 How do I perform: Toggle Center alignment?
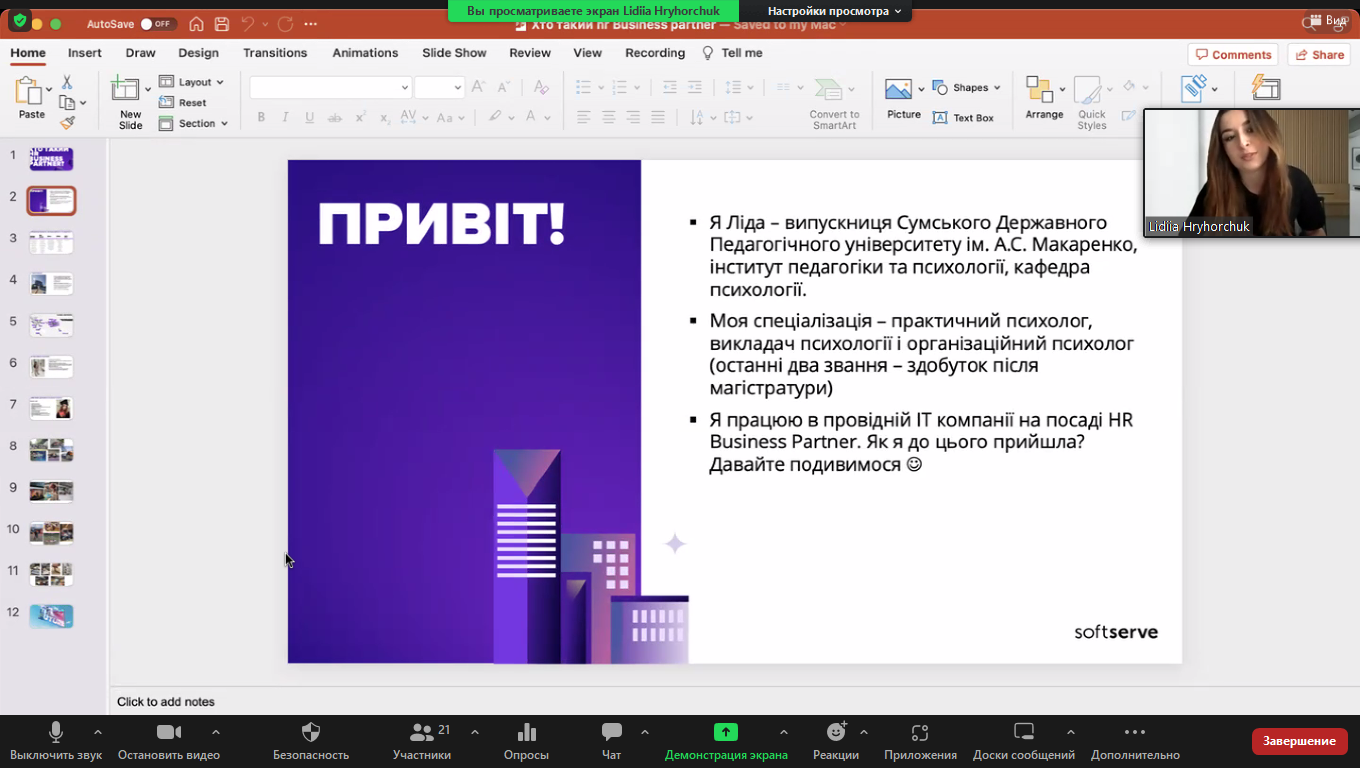(609, 117)
